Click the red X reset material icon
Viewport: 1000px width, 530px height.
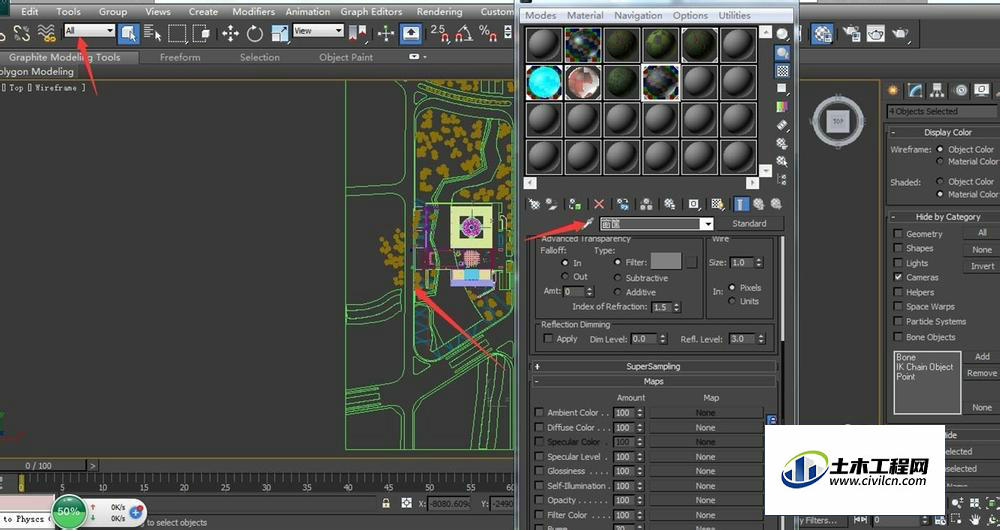599,204
